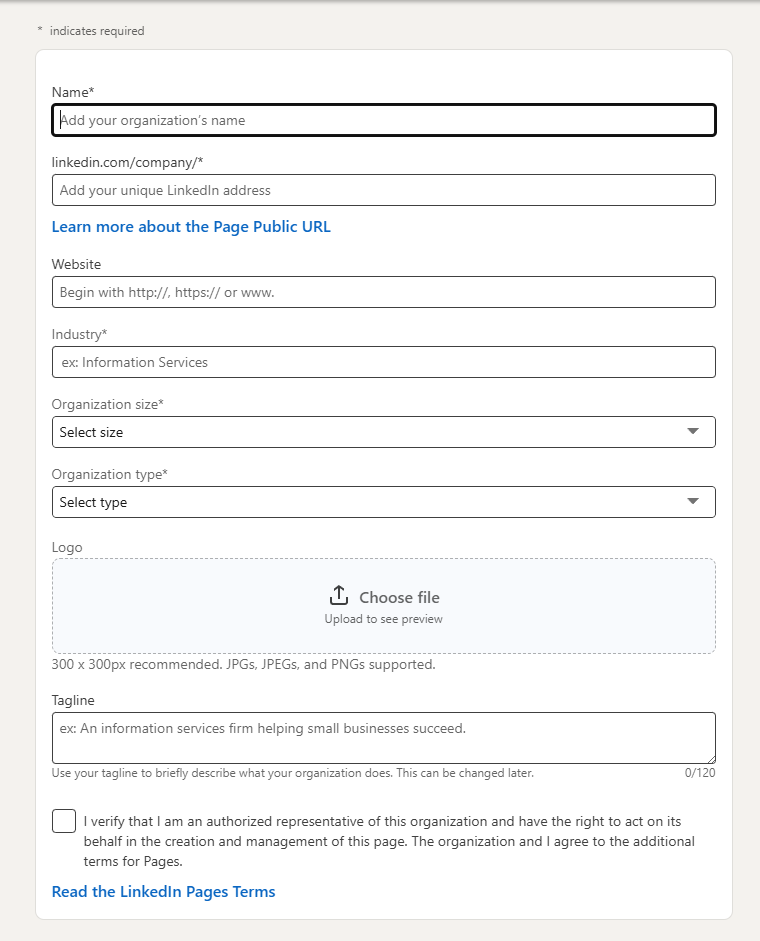The height and width of the screenshot is (941, 760).
Task: Click the Organization type dropdown arrow
Action: pyautogui.click(x=693, y=502)
